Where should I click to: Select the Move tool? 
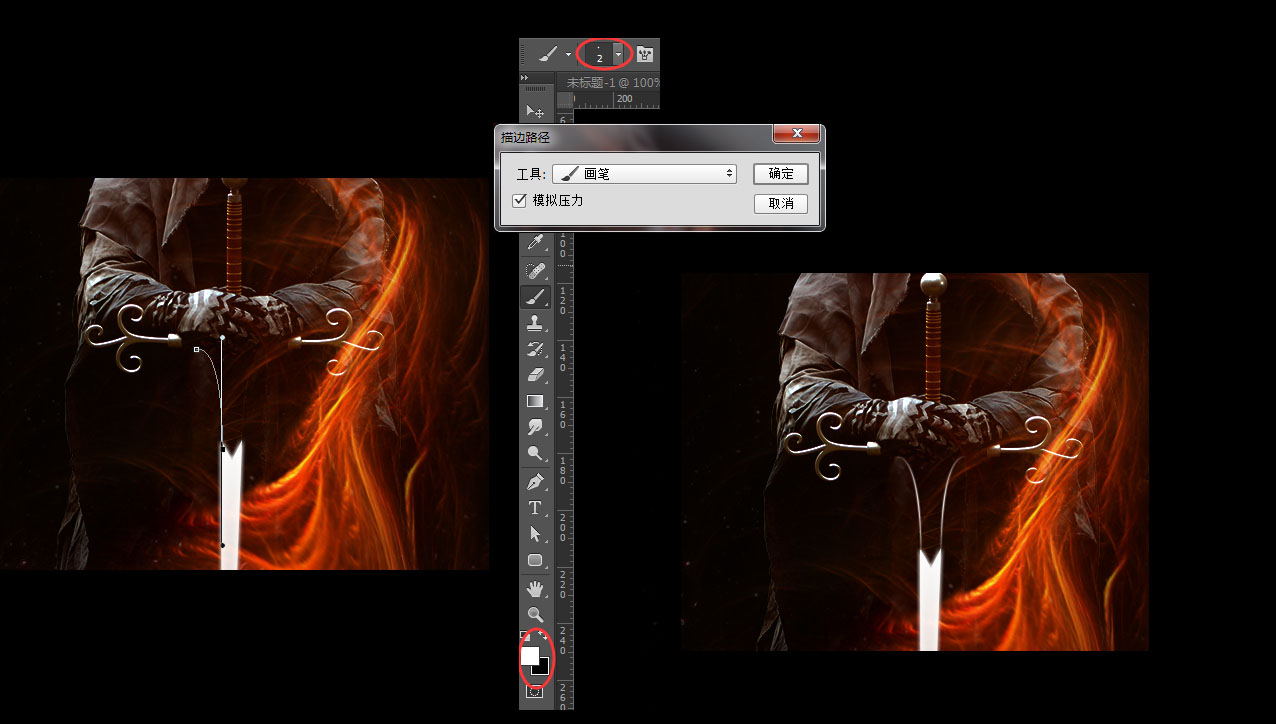click(x=535, y=111)
